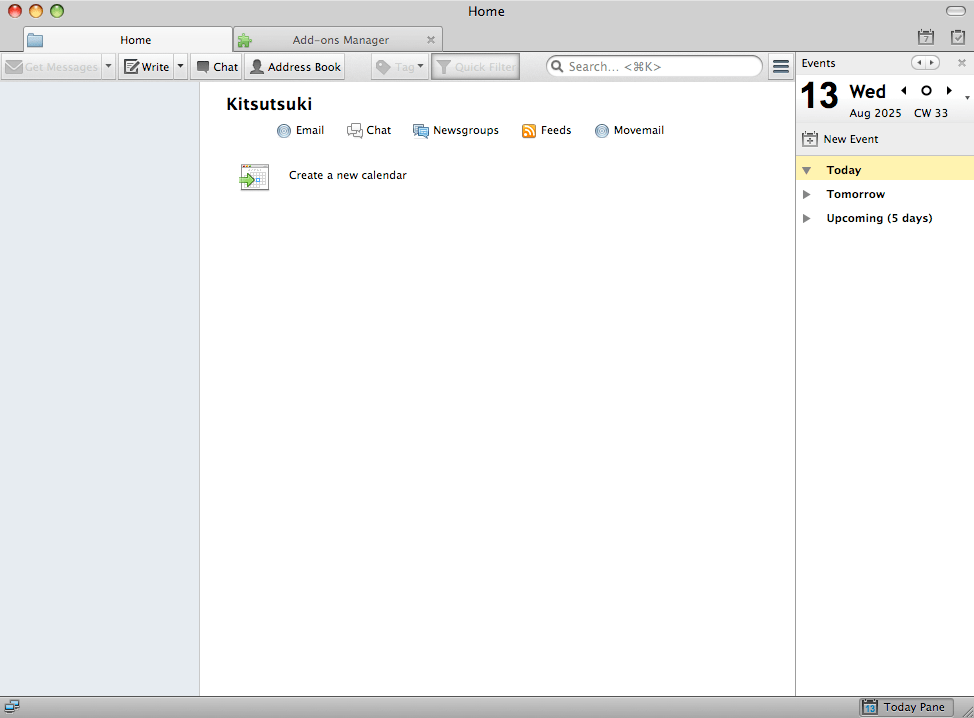Select the Home tab
974x718 pixels.
tap(135, 40)
